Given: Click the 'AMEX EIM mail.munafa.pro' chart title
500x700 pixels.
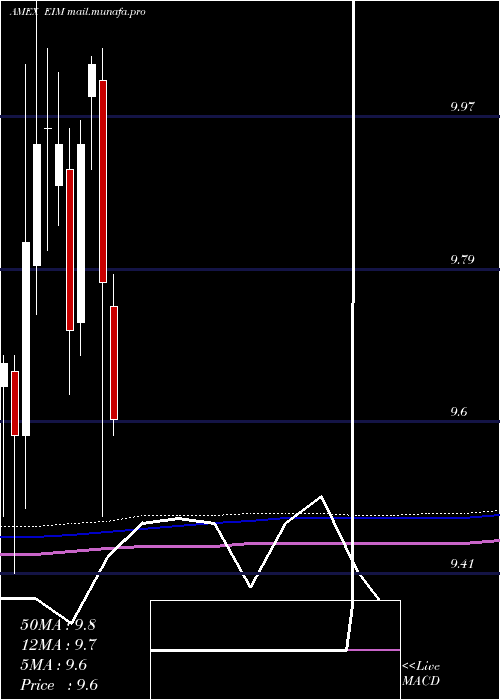Looking at the screenshot, I should click(x=77, y=12).
